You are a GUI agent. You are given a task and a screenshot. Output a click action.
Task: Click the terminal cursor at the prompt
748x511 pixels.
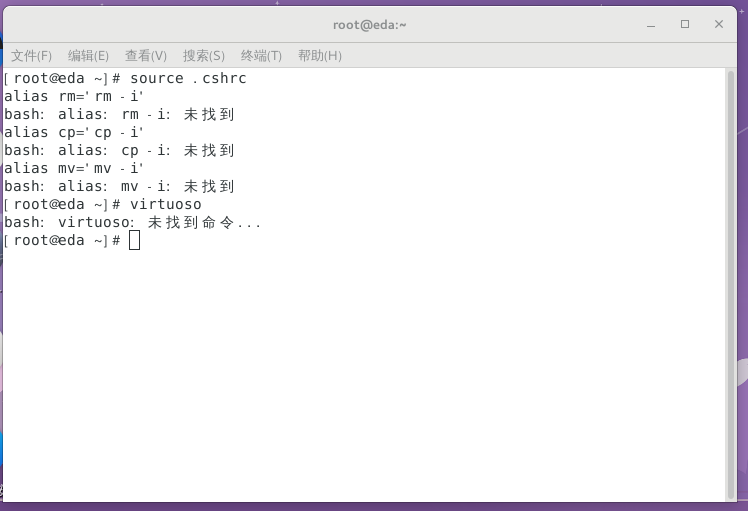click(x=135, y=240)
